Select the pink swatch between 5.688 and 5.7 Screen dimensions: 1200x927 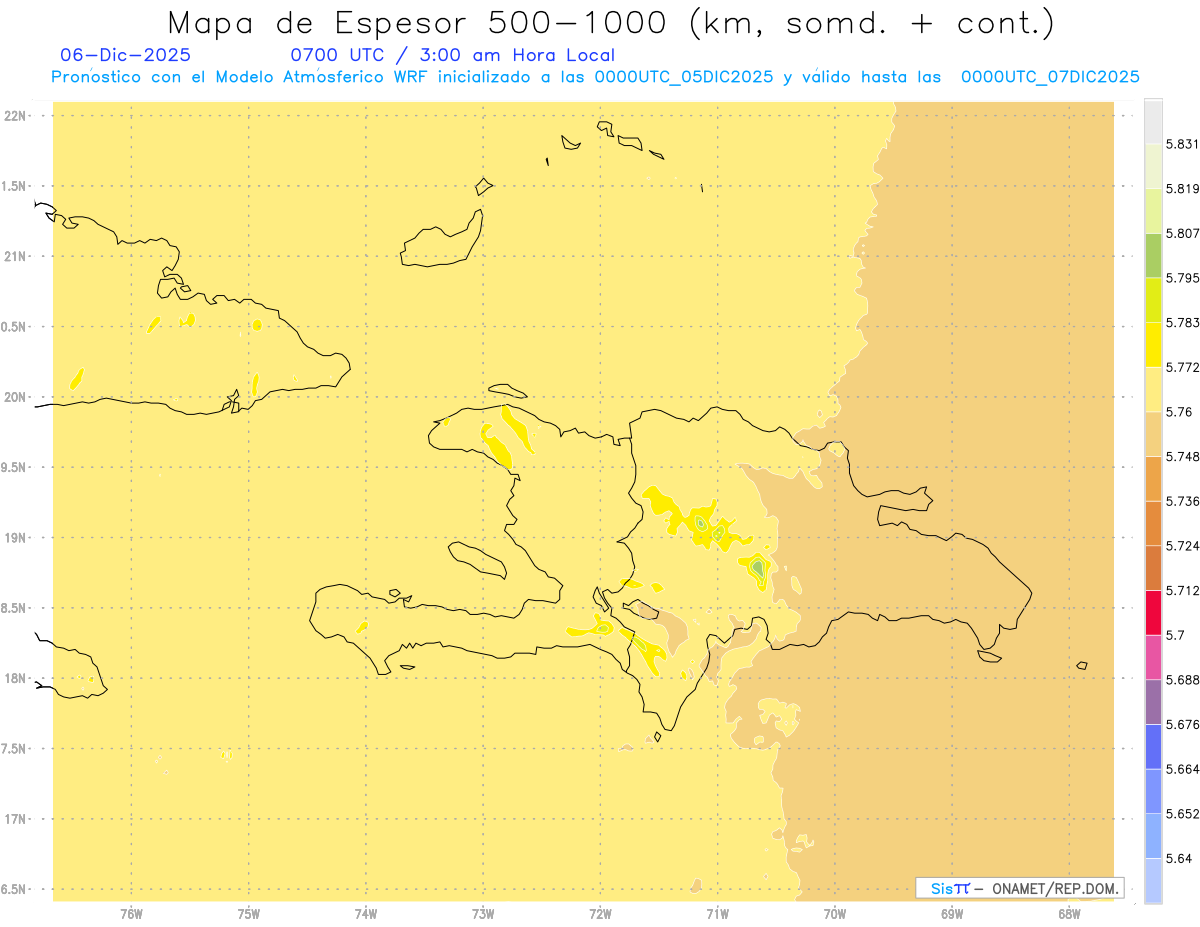[x=1153, y=658]
